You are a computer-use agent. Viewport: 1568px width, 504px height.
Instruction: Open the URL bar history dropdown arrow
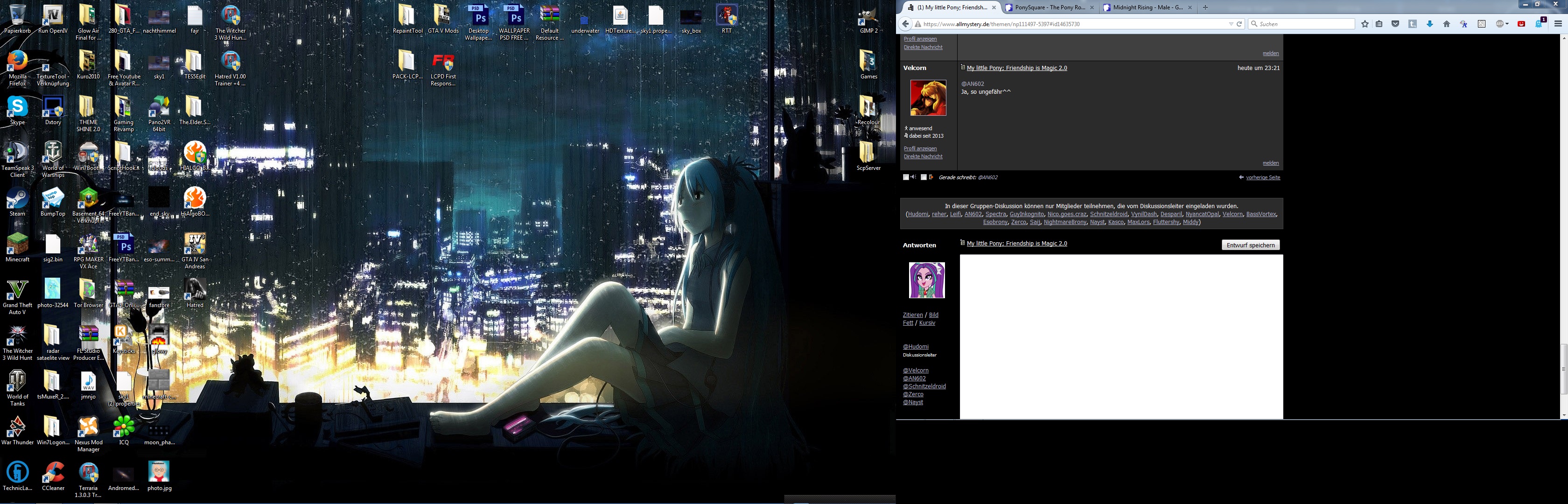(x=1231, y=24)
